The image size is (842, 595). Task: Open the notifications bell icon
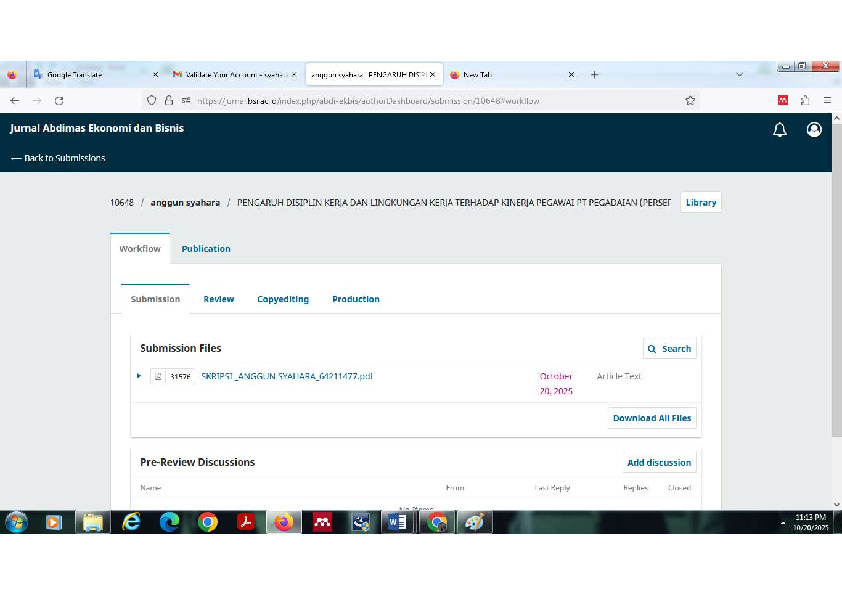[x=780, y=129]
